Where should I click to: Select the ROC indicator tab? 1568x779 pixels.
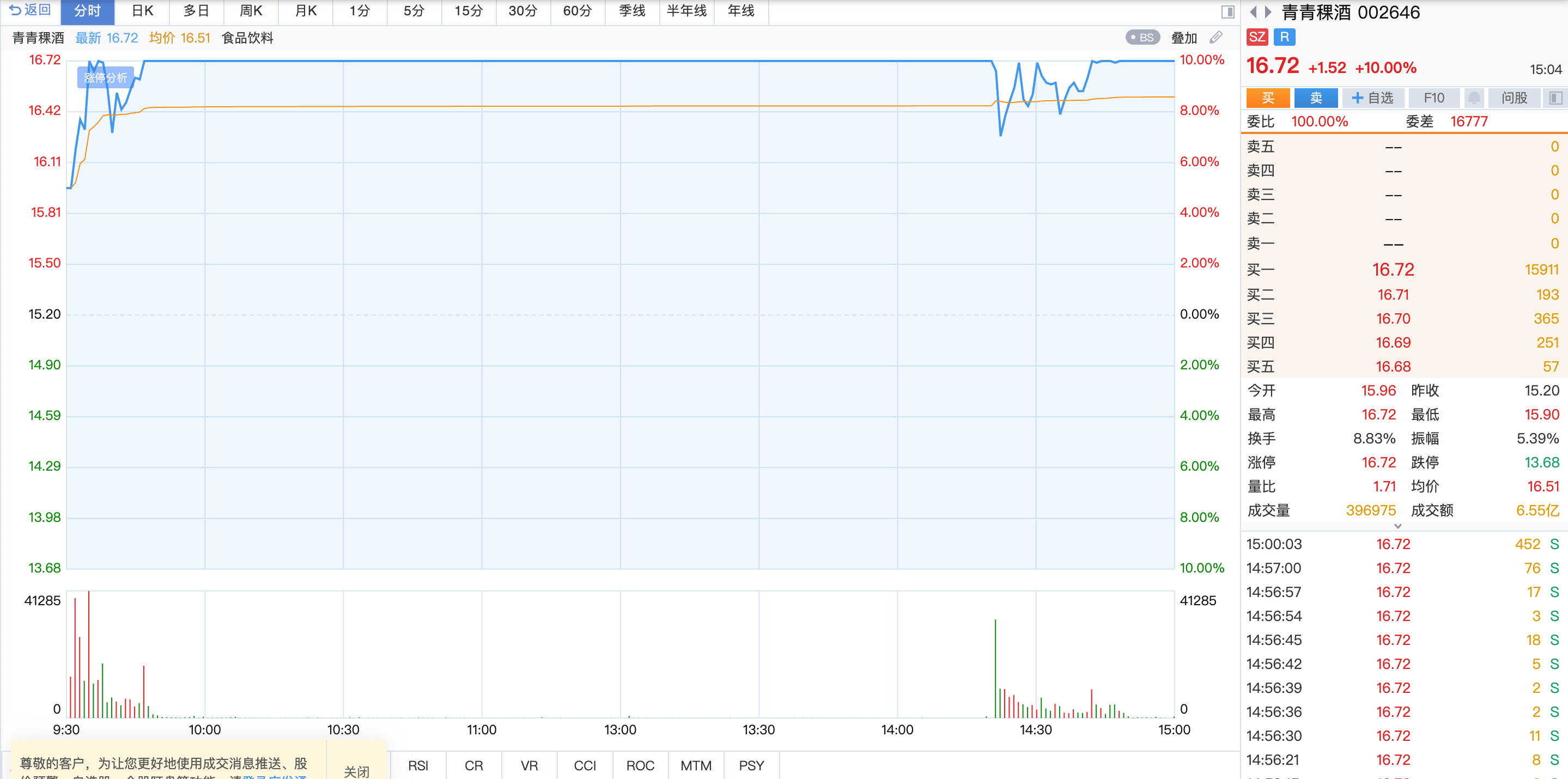click(640, 765)
